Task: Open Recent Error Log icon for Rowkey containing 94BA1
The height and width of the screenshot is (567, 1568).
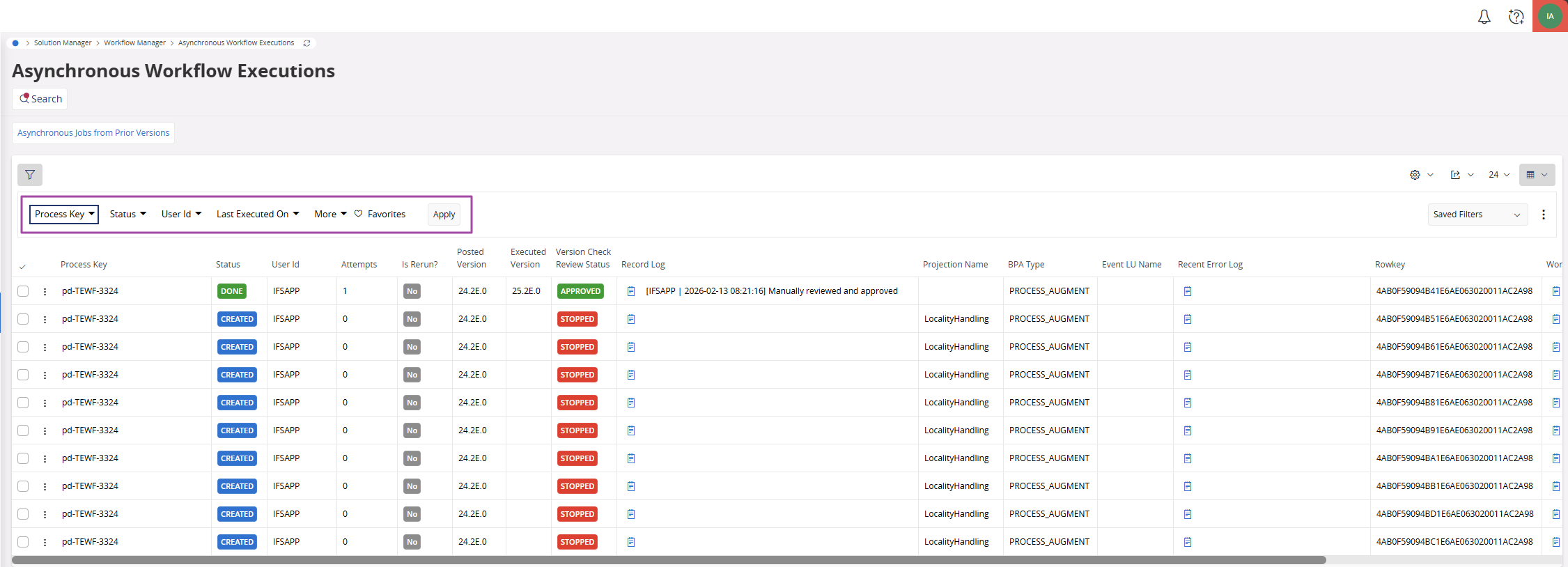Action: click(x=1188, y=458)
